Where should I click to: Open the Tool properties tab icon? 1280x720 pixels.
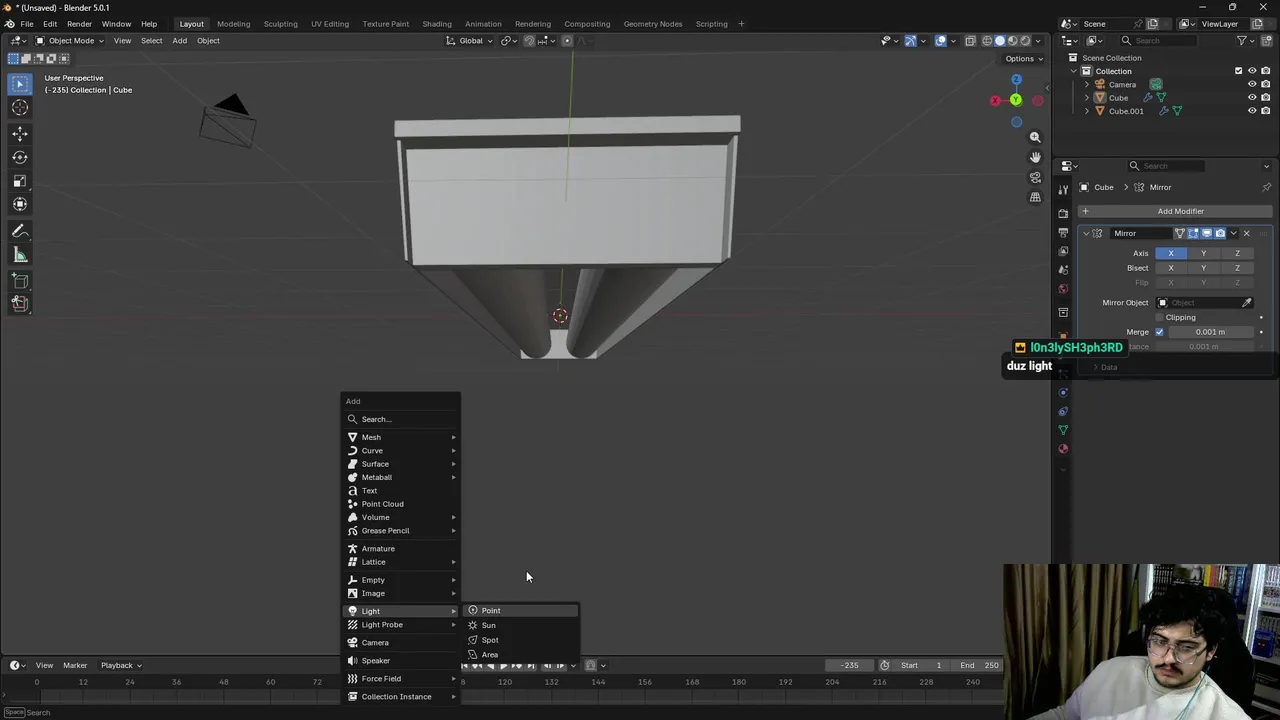click(1063, 190)
